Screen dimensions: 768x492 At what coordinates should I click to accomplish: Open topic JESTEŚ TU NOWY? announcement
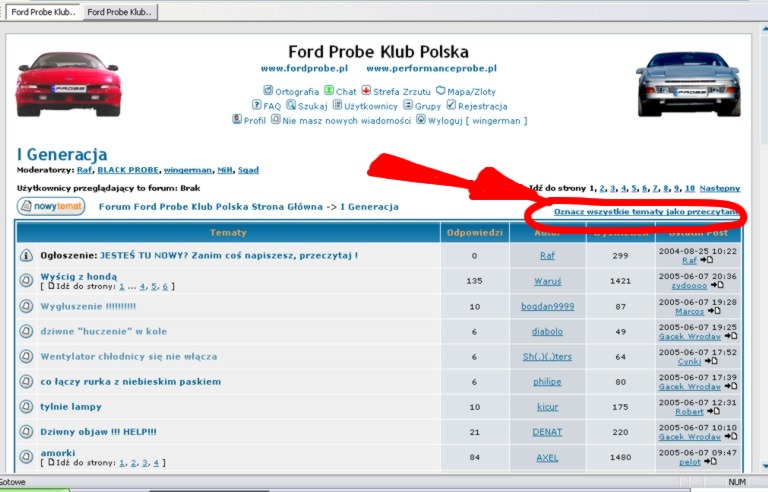click(x=229, y=255)
